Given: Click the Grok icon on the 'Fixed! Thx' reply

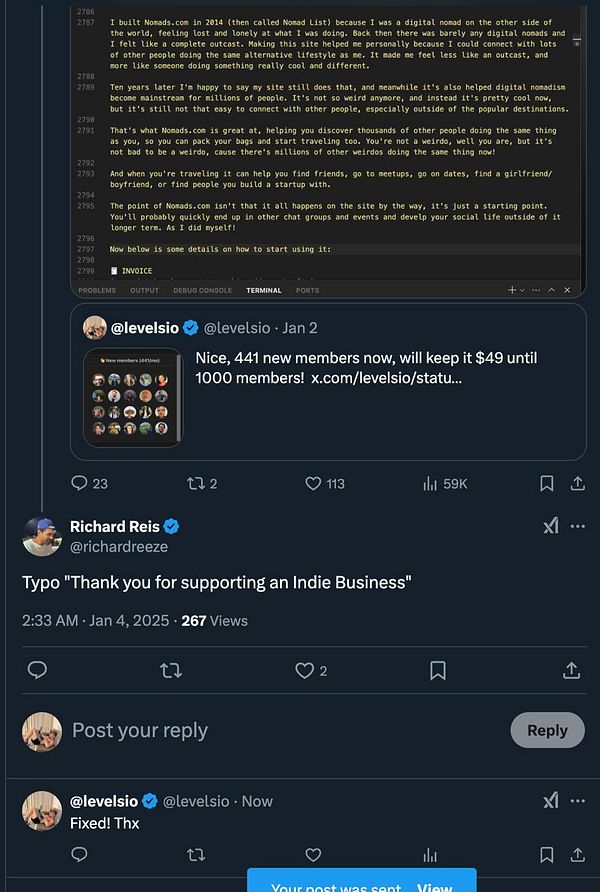Looking at the screenshot, I should click(x=551, y=800).
